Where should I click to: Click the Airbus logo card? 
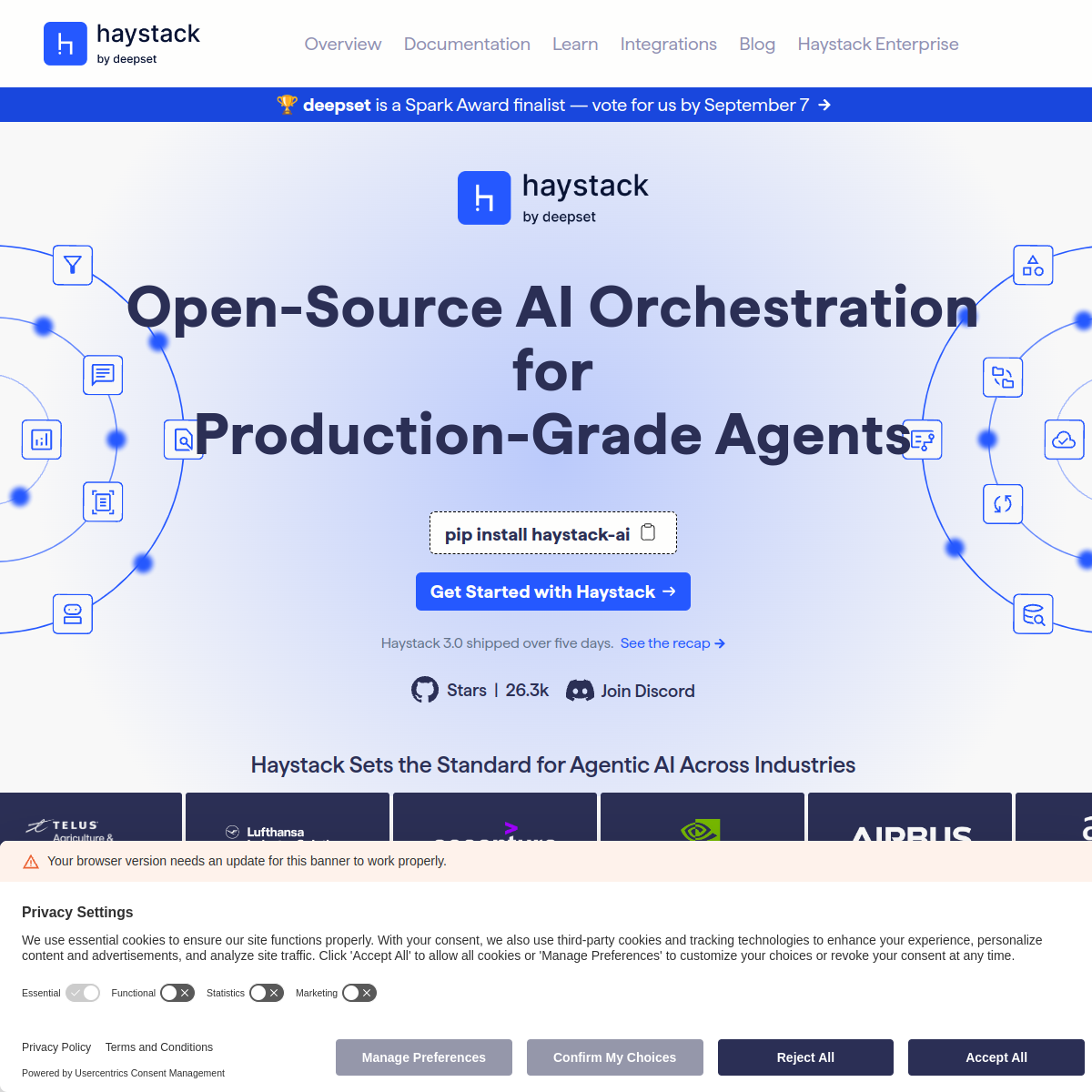click(910, 817)
